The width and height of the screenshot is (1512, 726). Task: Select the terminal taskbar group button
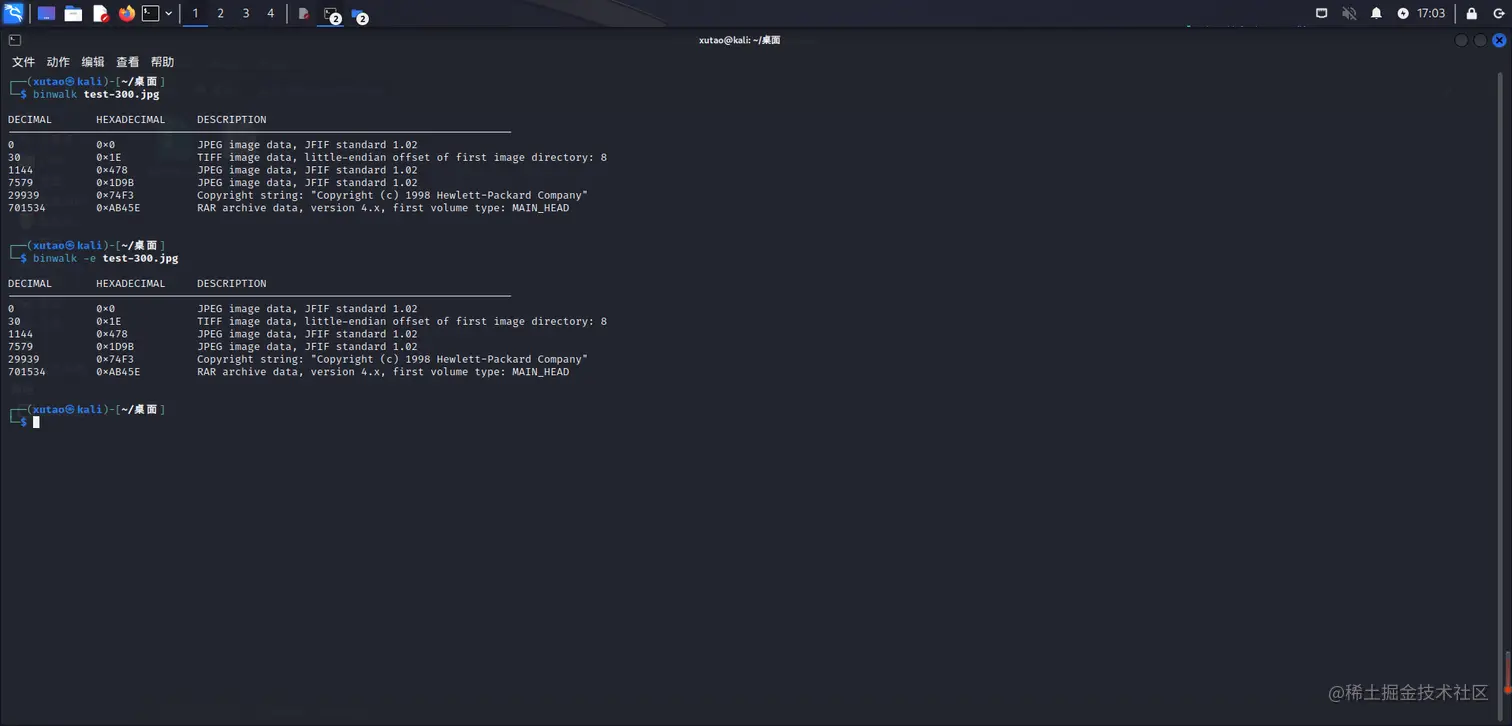coord(331,13)
